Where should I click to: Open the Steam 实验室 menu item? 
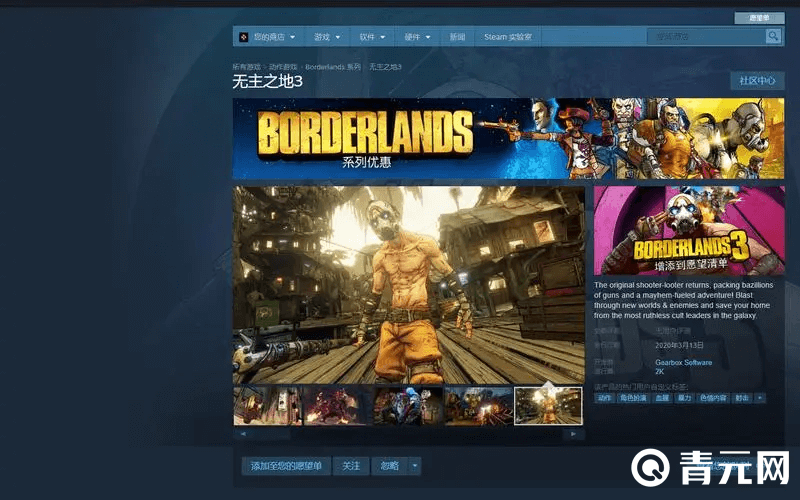pyautogui.click(x=508, y=37)
